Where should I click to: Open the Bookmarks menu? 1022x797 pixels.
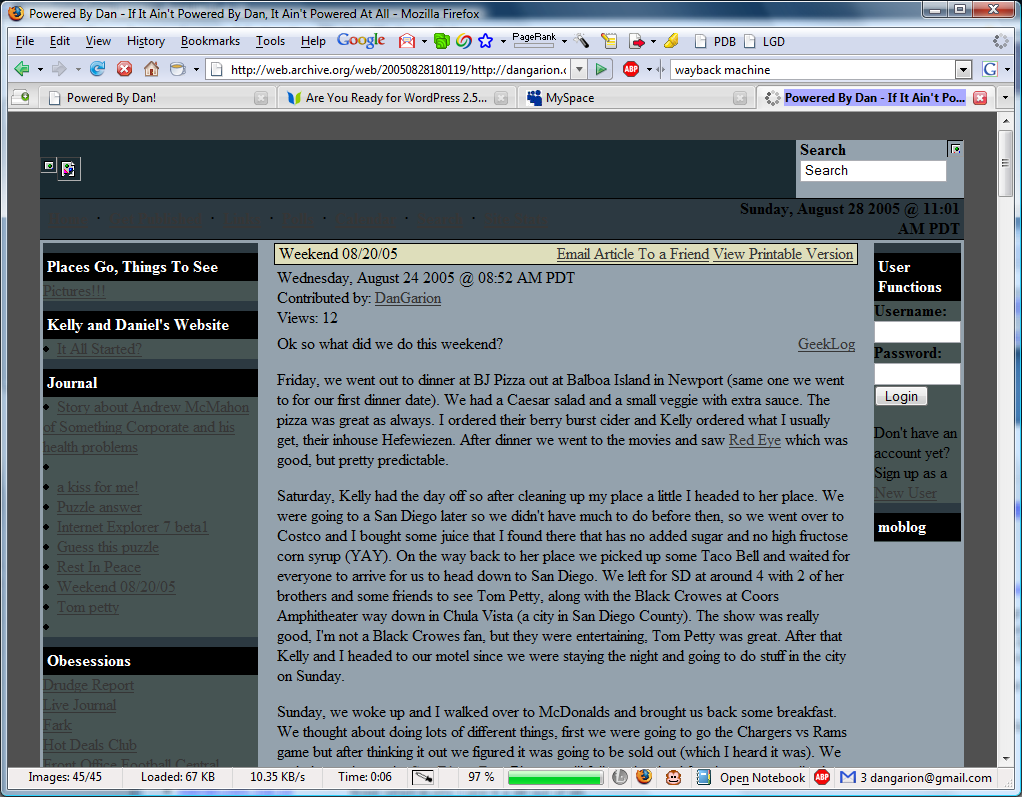(210, 41)
